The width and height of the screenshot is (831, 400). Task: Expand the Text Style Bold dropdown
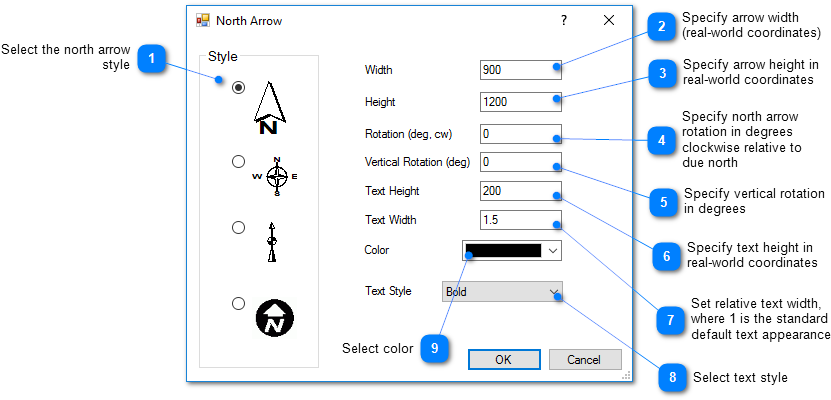tap(554, 292)
